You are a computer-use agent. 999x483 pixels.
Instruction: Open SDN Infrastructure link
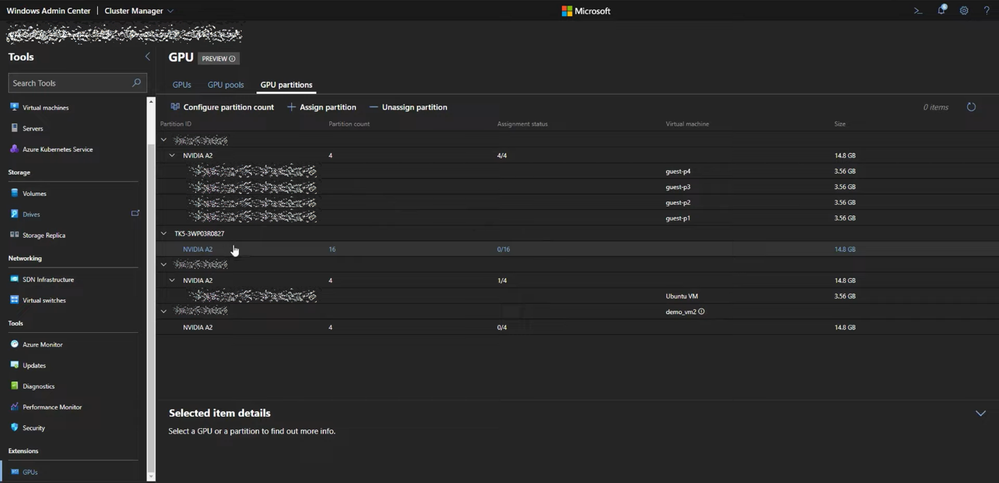[x=48, y=280]
